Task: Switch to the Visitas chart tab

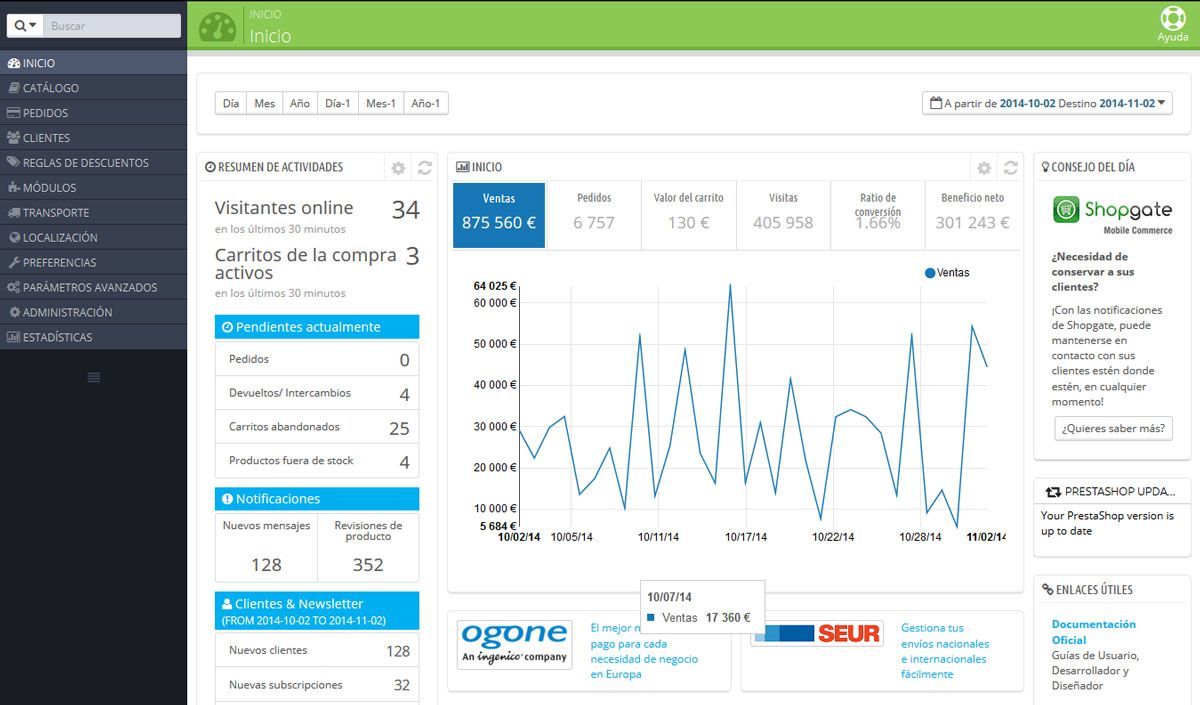Action: click(783, 215)
